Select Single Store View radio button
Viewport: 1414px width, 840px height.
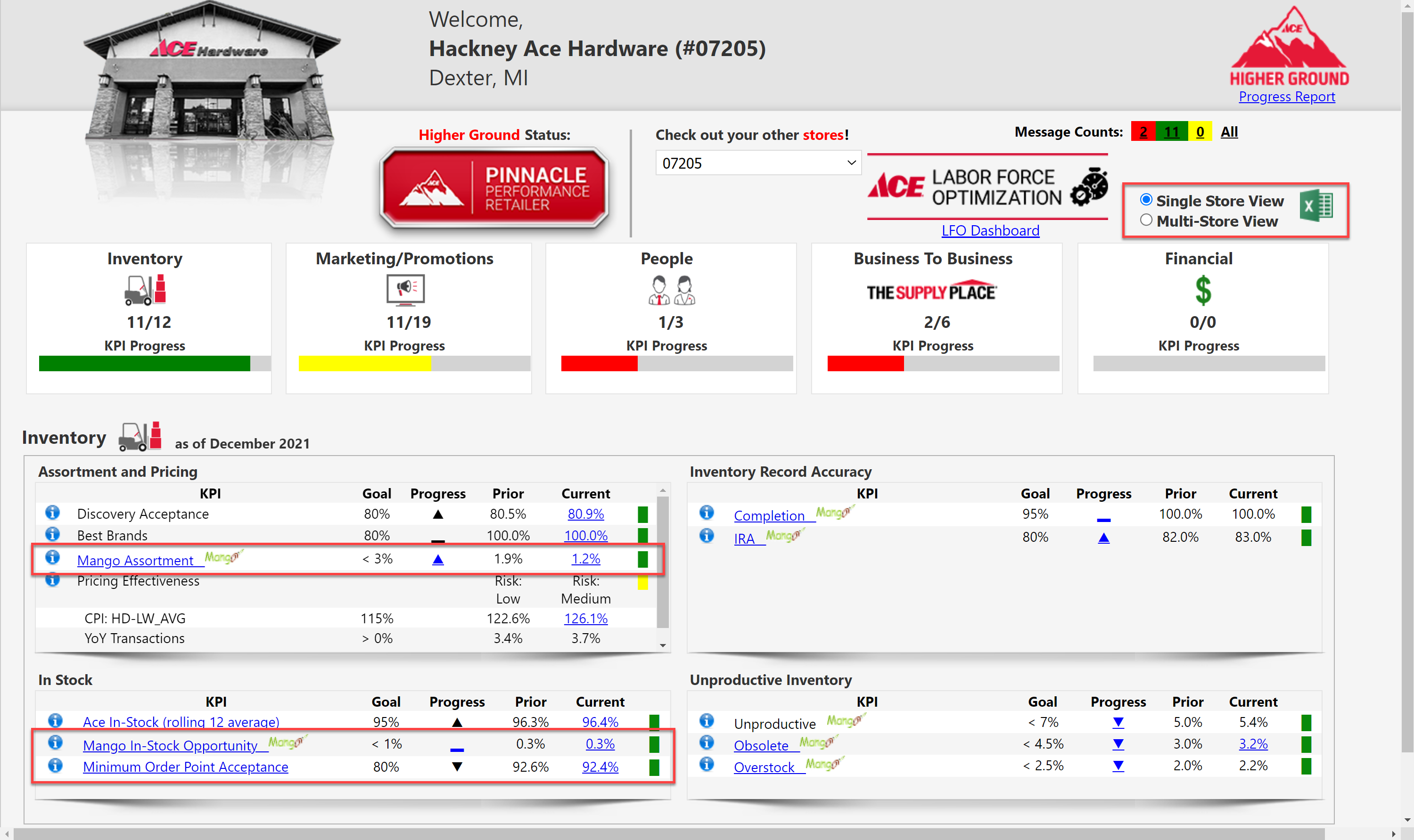click(1146, 199)
